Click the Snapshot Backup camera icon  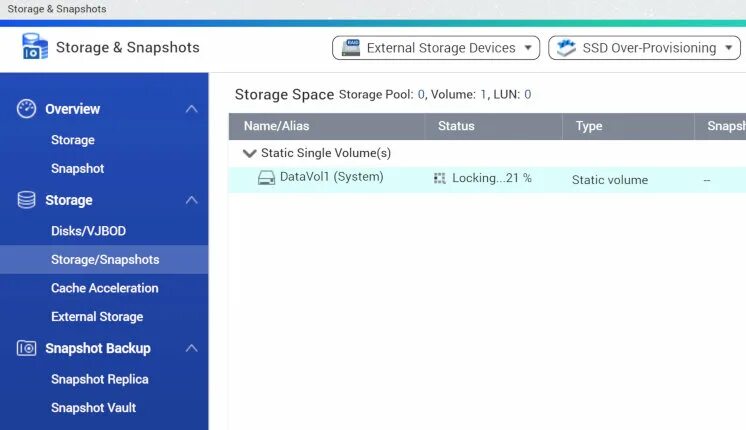click(27, 348)
